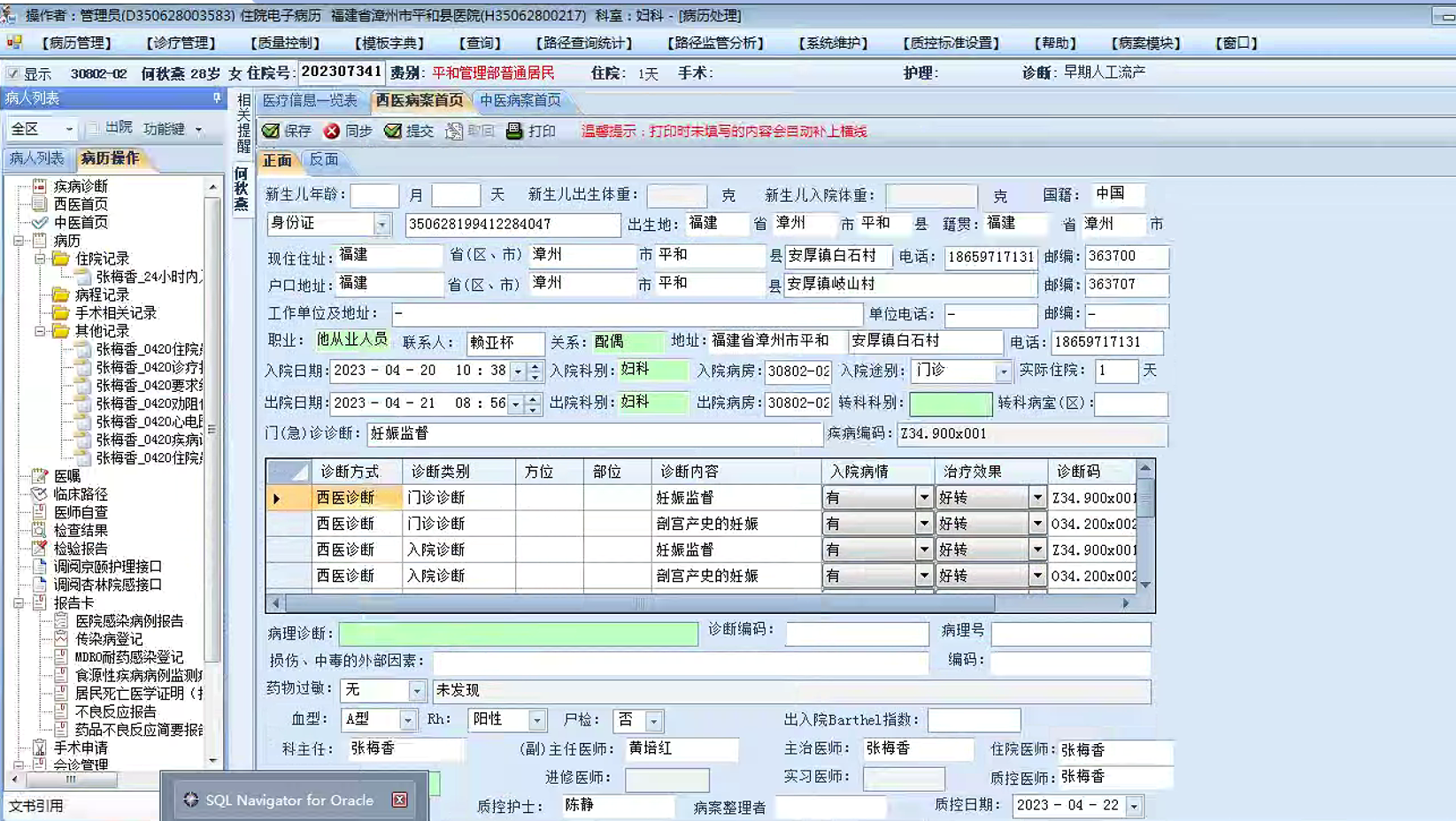Click the 联系人 name input field
Viewport: 1456px width, 821px height.
coord(505,342)
